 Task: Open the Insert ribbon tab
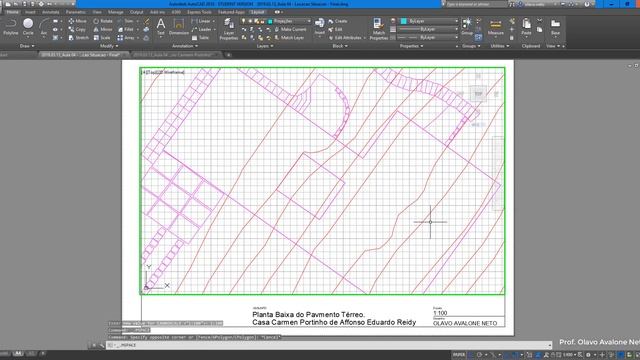coord(30,12)
